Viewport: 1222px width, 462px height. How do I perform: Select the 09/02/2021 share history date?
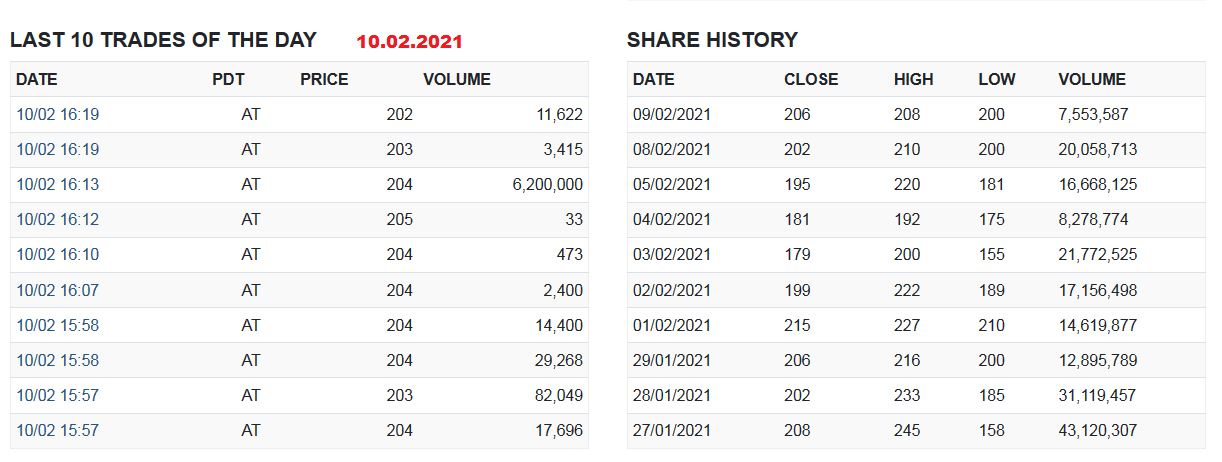point(672,115)
